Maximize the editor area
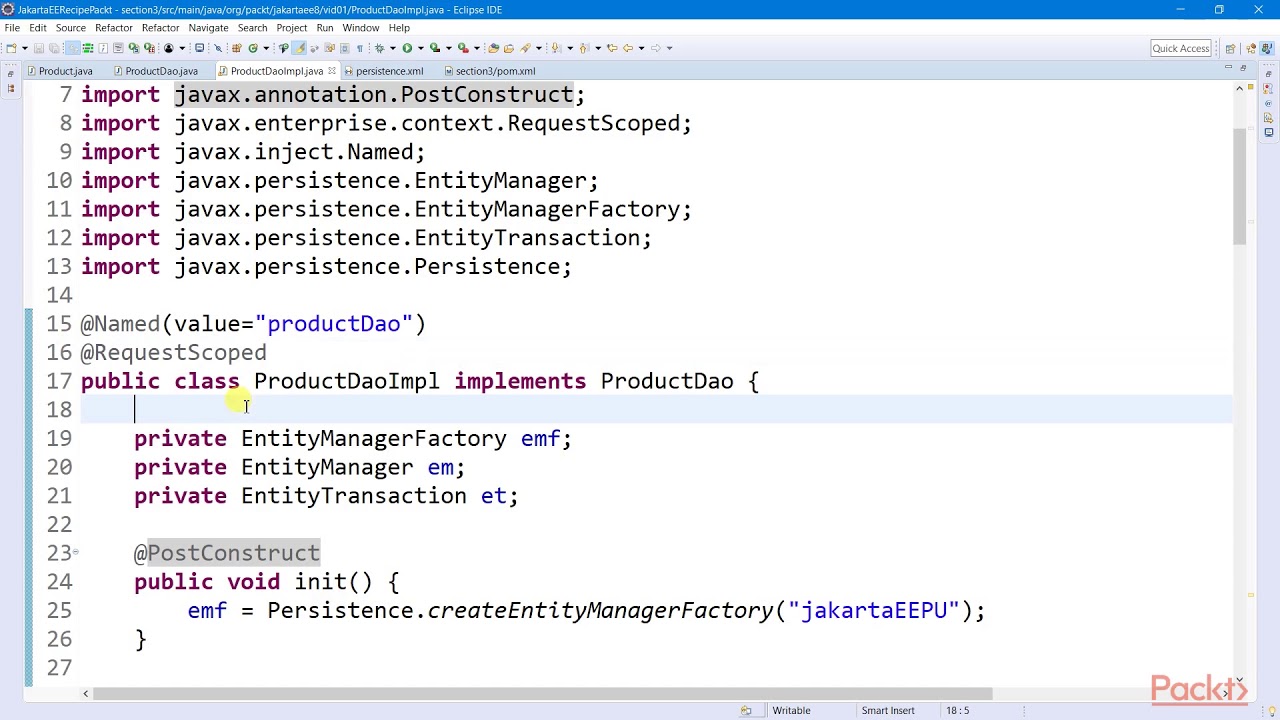The image size is (1280, 720). [1243, 69]
